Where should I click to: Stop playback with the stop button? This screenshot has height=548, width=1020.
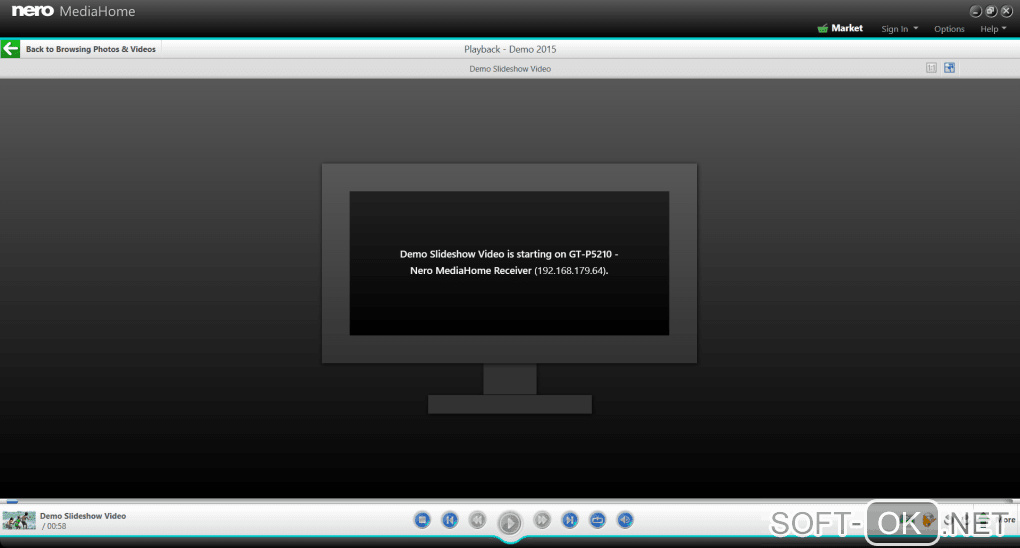(422, 520)
